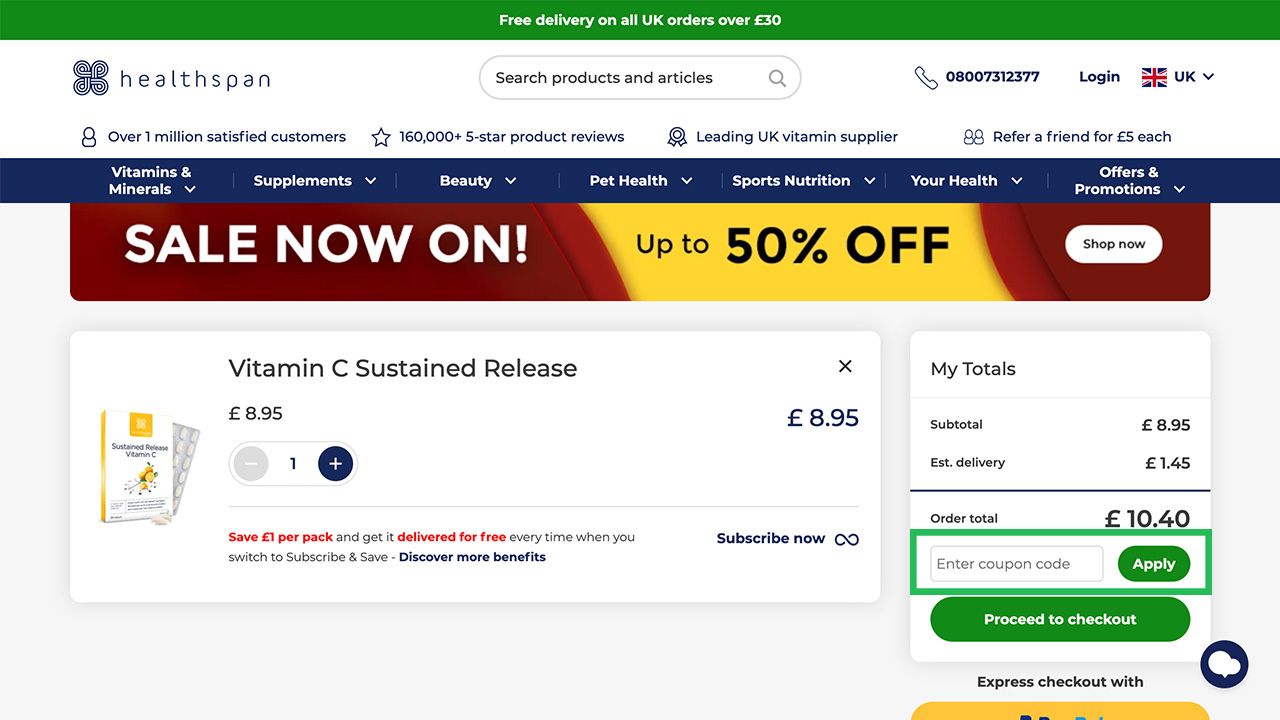Viewport: 1280px width, 720px height.
Task: Click the infinity subscribe icon
Action: click(846, 539)
